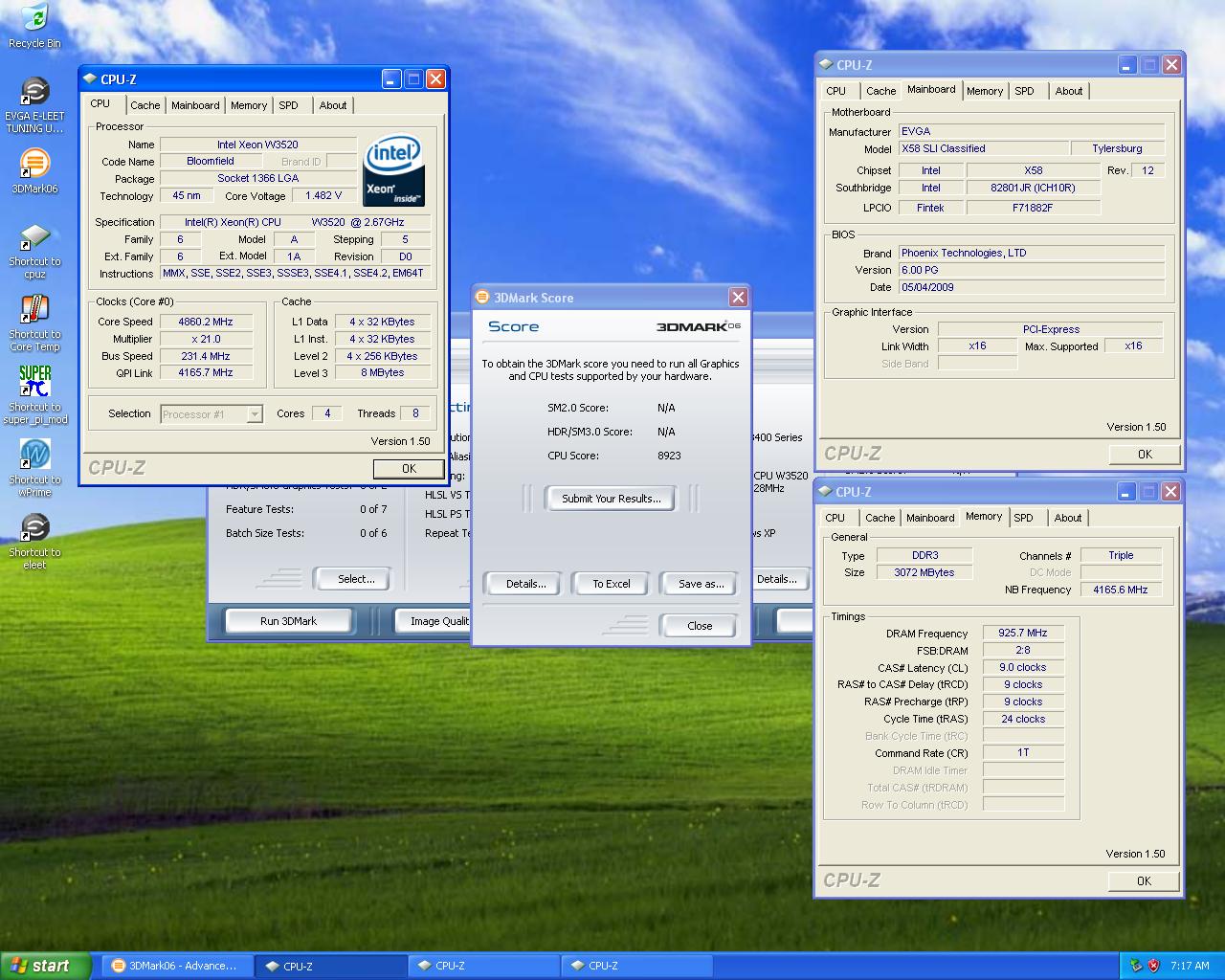Open SPD tab in left CPU-Z window
Screen dimensions: 1225x980
(x=289, y=105)
